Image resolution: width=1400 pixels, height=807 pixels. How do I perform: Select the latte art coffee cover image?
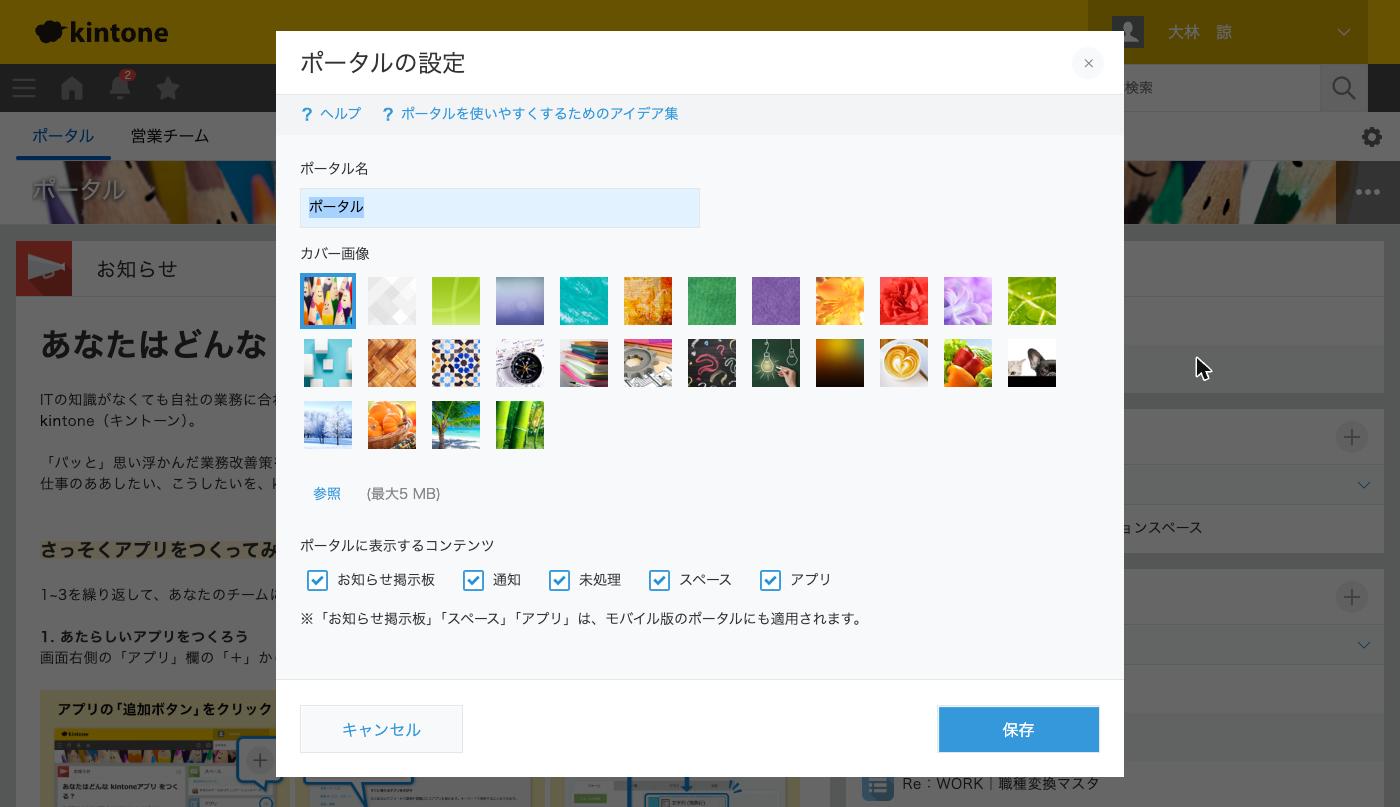(x=904, y=363)
